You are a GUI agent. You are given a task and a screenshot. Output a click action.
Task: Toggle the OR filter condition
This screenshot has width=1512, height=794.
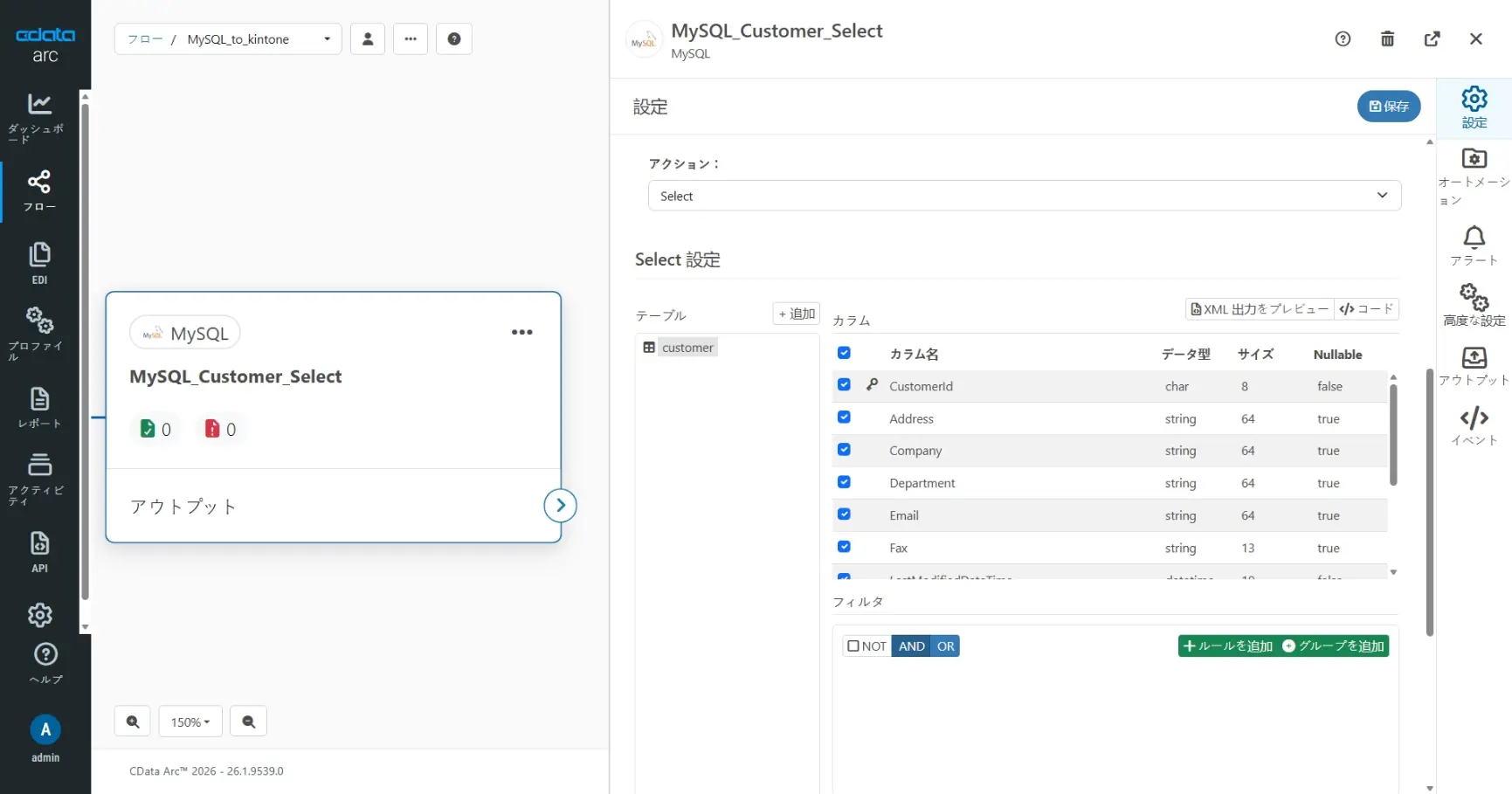945,646
